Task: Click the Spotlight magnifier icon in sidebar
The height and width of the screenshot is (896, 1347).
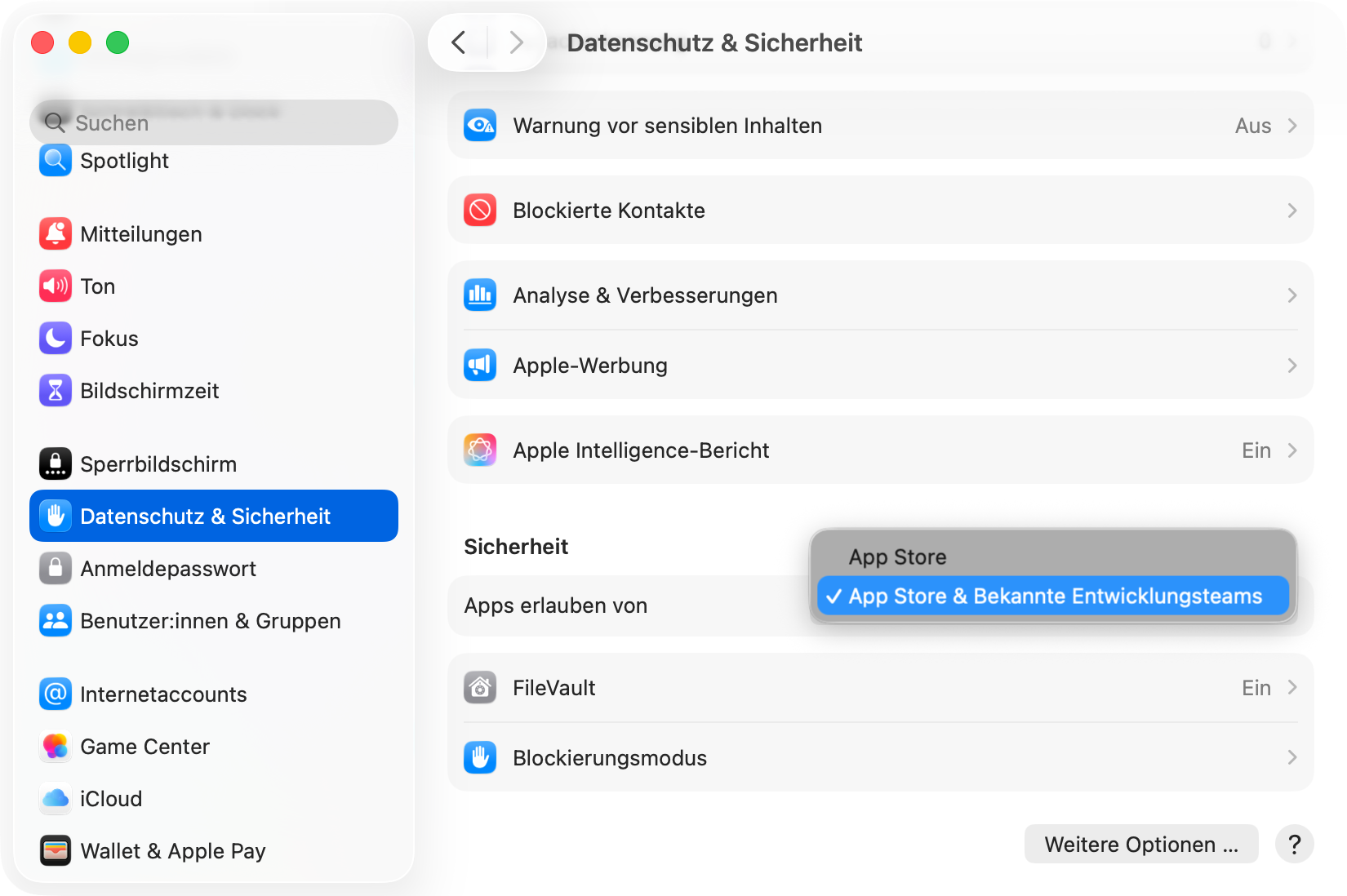Action: (56, 161)
